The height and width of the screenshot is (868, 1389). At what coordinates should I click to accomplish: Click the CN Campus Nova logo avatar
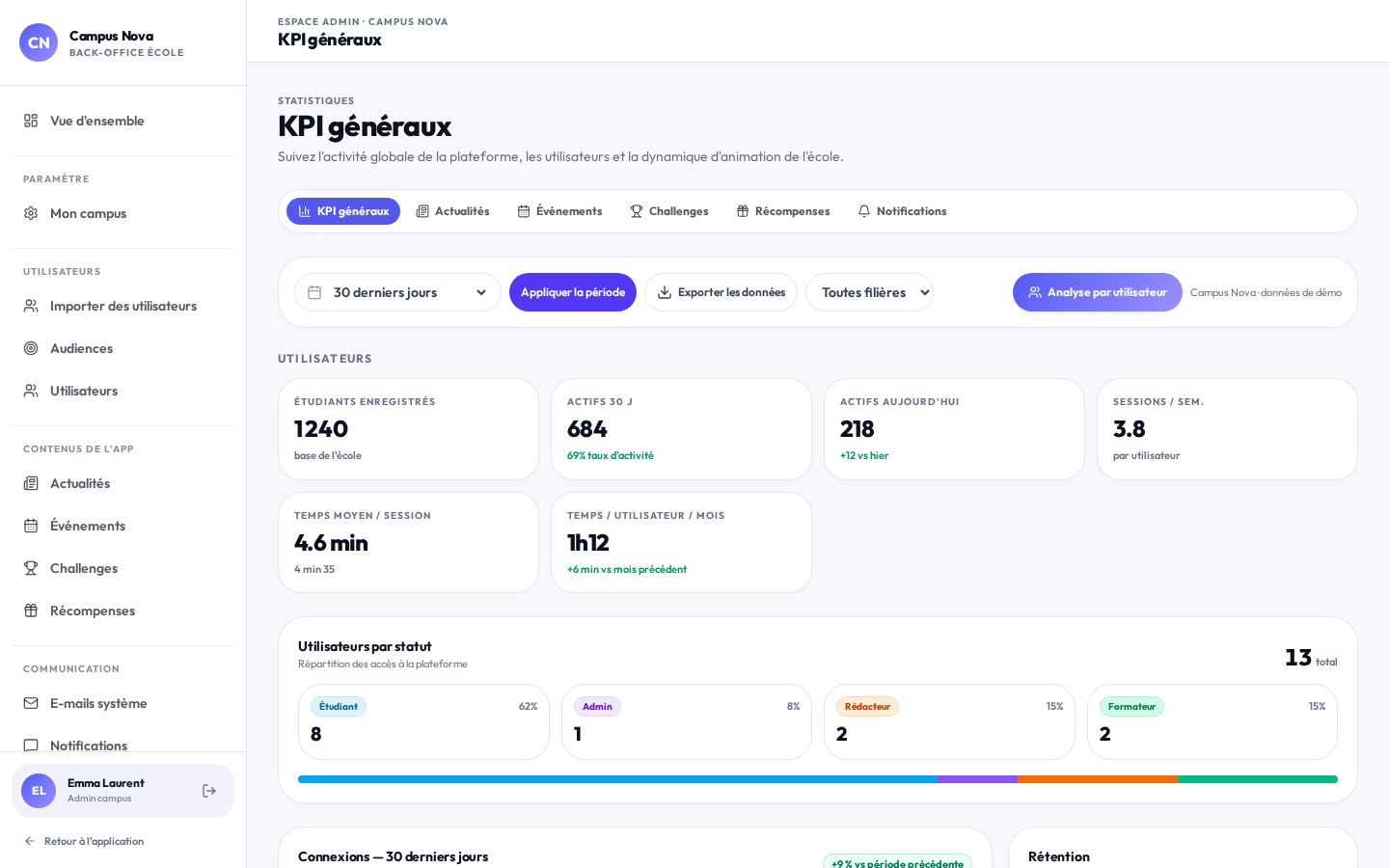coord(39,42)
